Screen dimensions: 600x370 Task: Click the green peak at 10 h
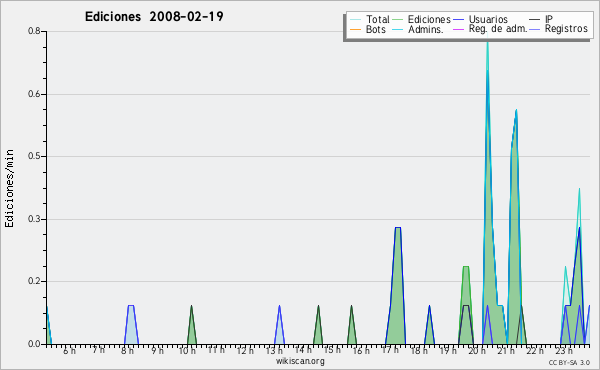click(192, 325)
